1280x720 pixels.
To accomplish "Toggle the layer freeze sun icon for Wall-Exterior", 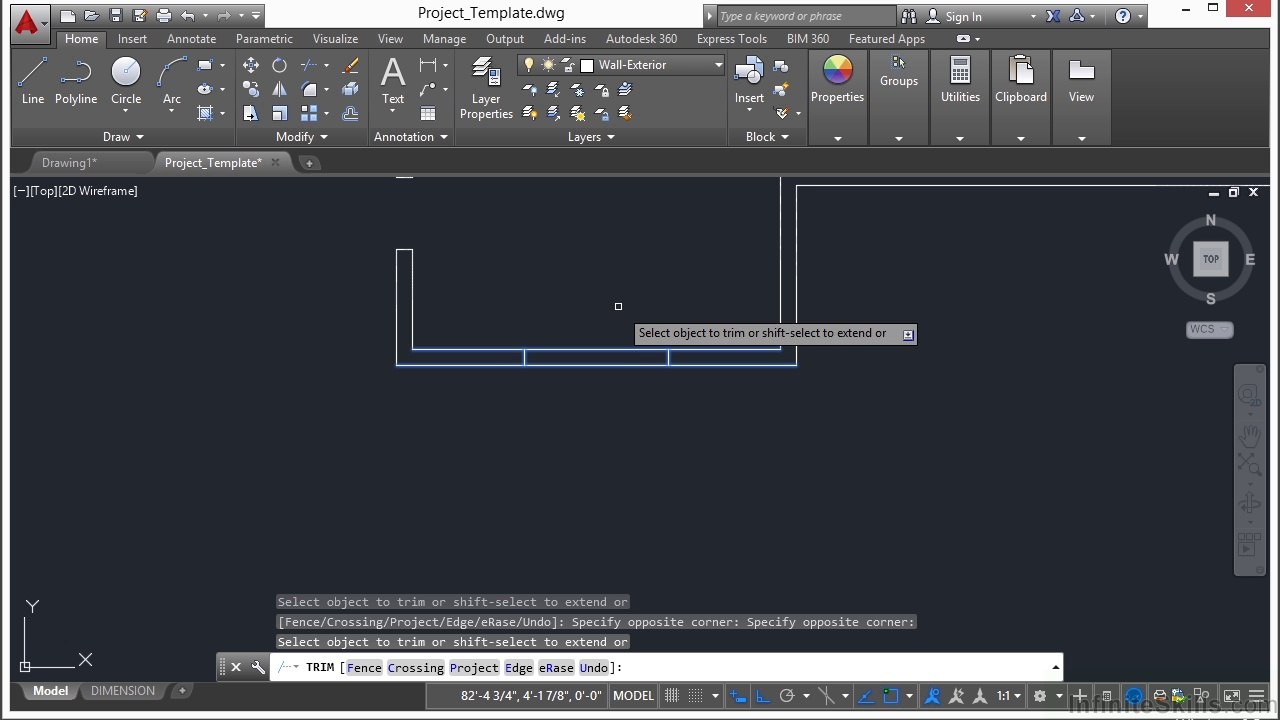I will (548, 65).
